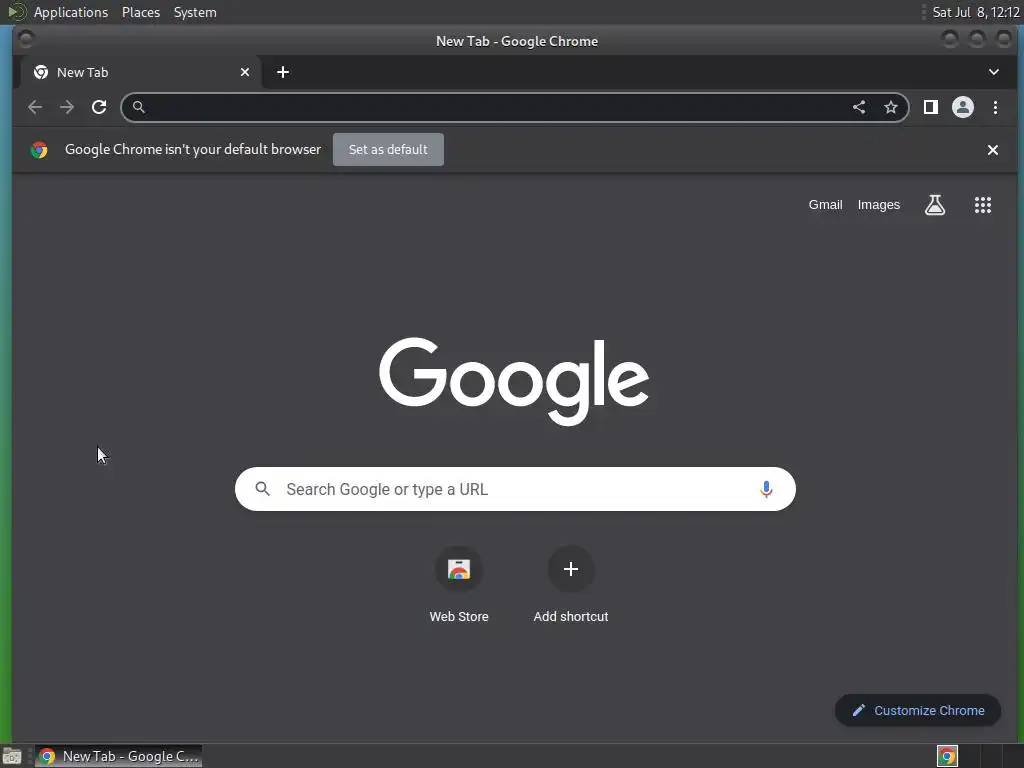This screenshot has width=1024, height=768.
Task: Click Set as default button
Action: click(388, 150)
